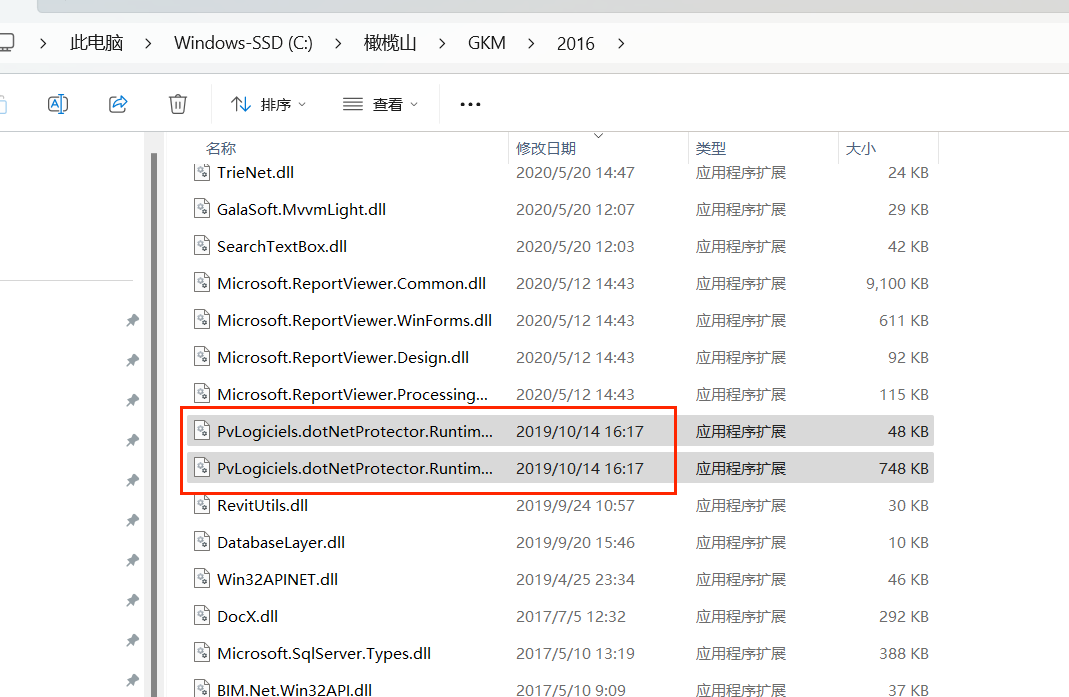Click the 此电脑 breadcrumb
Image resolution: width=1069 pixels, height=697 pixels.
(x=96, y=43)
